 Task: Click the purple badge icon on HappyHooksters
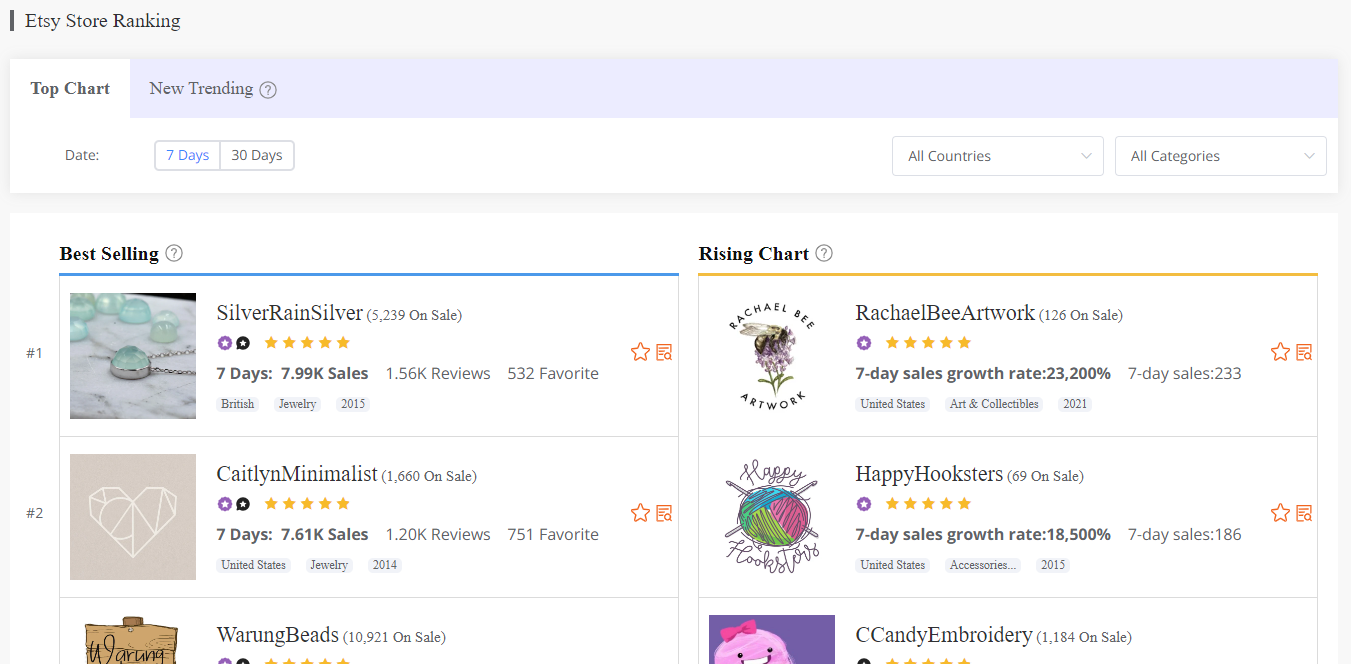pos(864,503)
